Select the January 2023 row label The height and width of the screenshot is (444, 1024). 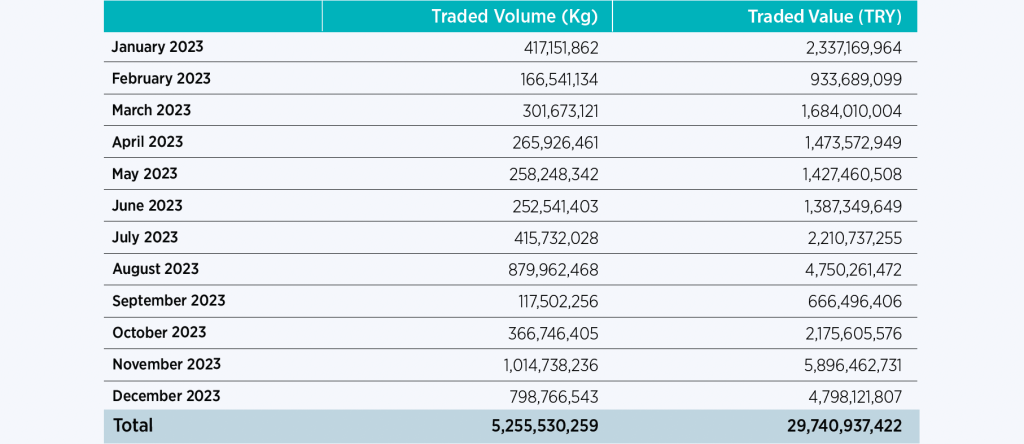tap(159, 47)
